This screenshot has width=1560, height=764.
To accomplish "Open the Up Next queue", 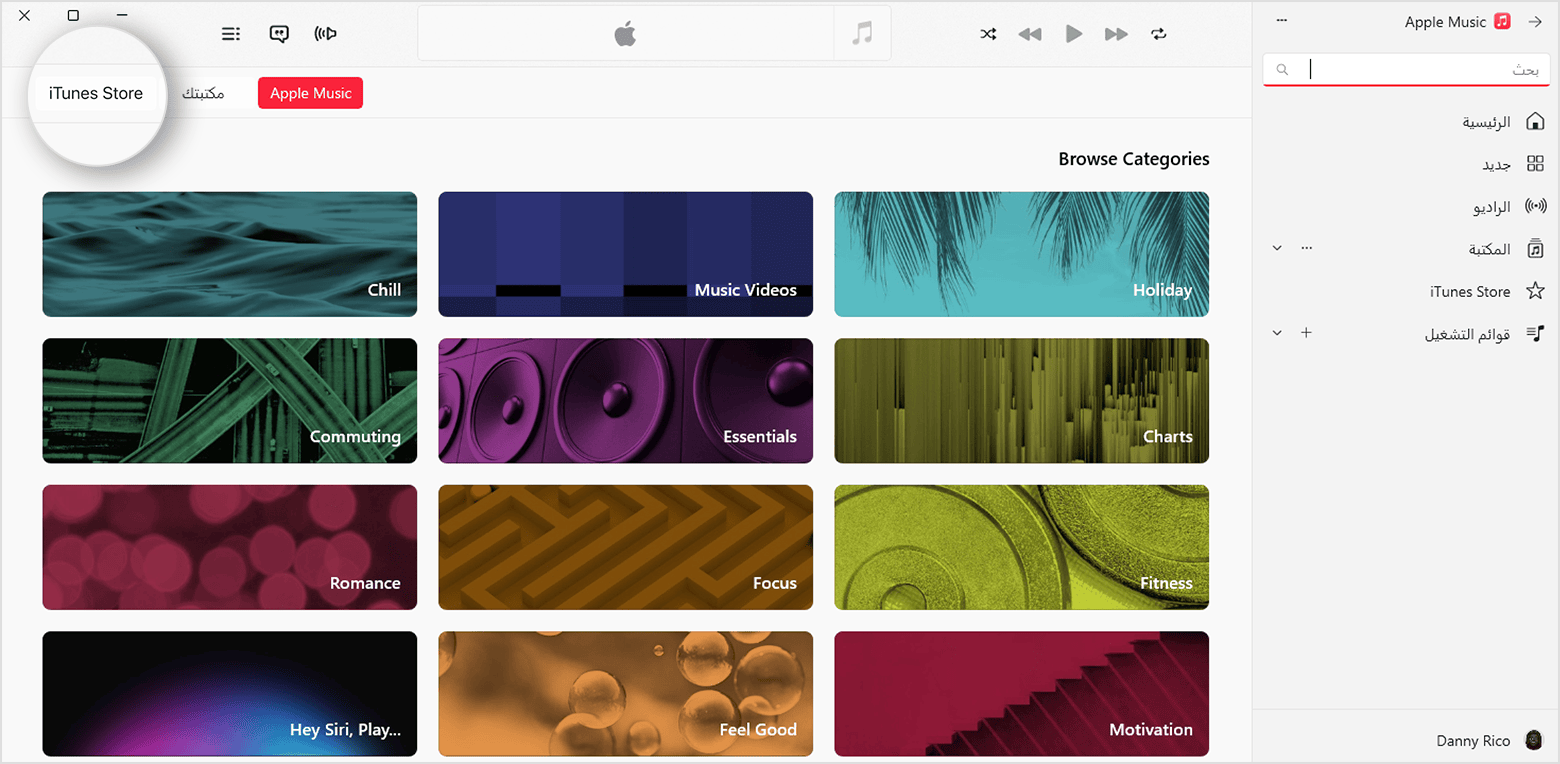I will (231, 33).
